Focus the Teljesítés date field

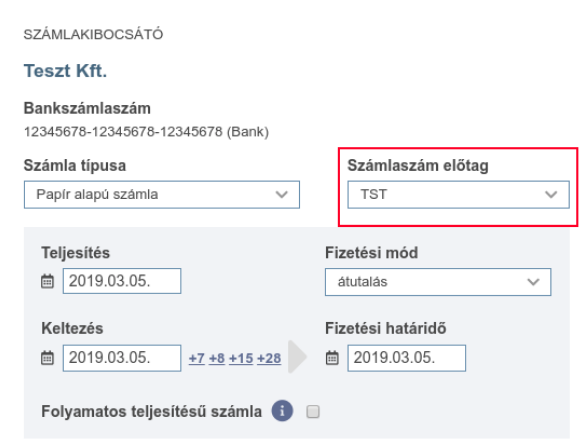[122, 281]
